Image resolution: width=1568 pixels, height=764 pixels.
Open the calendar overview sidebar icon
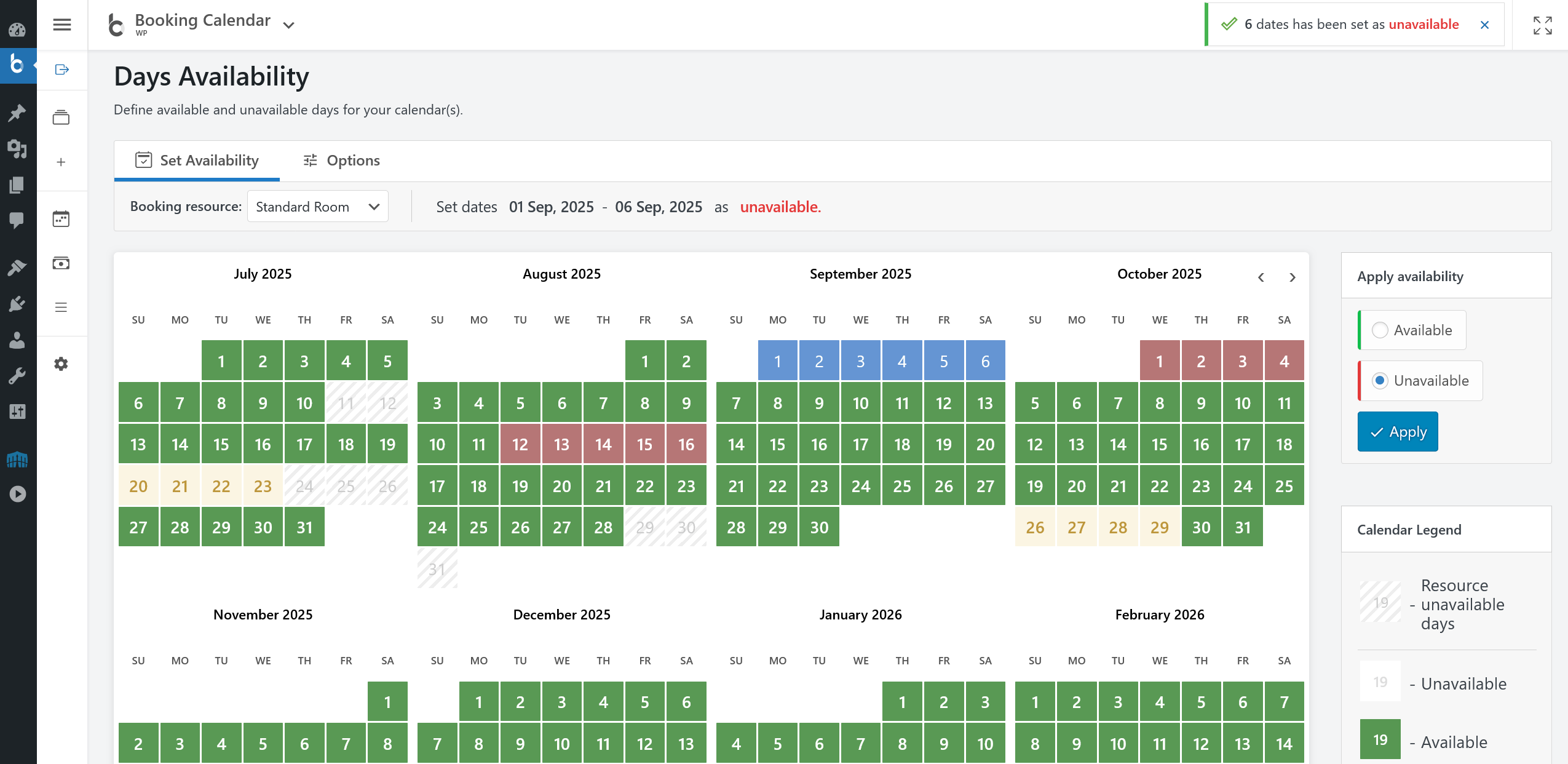coord(61,219)
